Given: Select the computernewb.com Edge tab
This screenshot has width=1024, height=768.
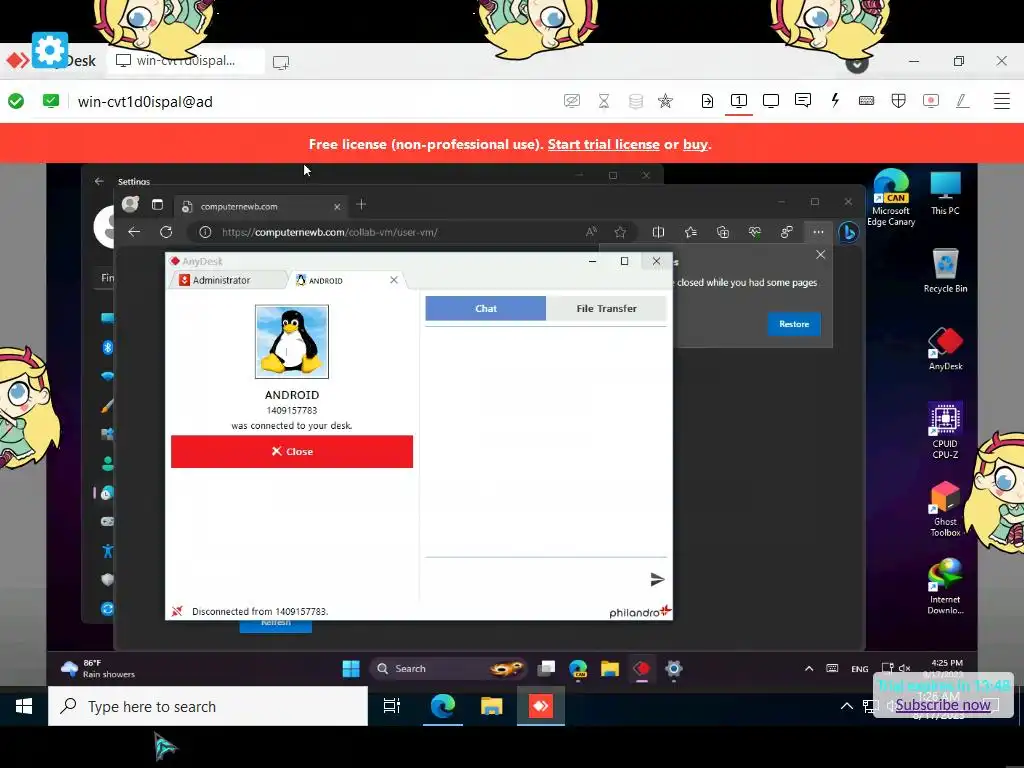Looking at the screenshot, I should pos(261,206).
